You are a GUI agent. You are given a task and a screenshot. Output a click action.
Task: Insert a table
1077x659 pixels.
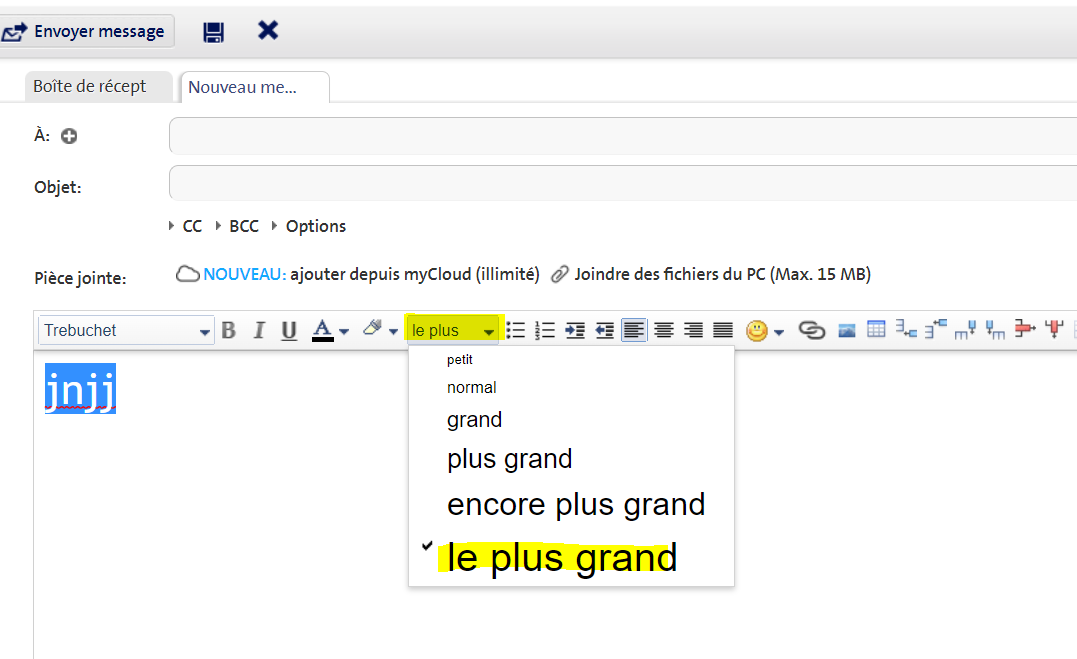(877, 329)
